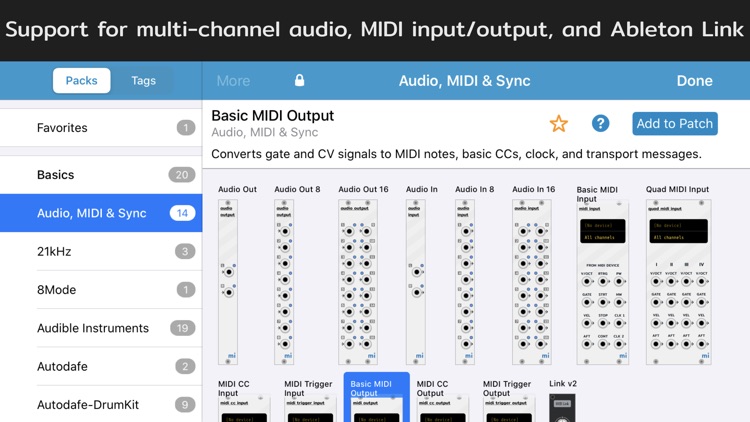Tap the lock icon in the header

click(x=299, y=80)
